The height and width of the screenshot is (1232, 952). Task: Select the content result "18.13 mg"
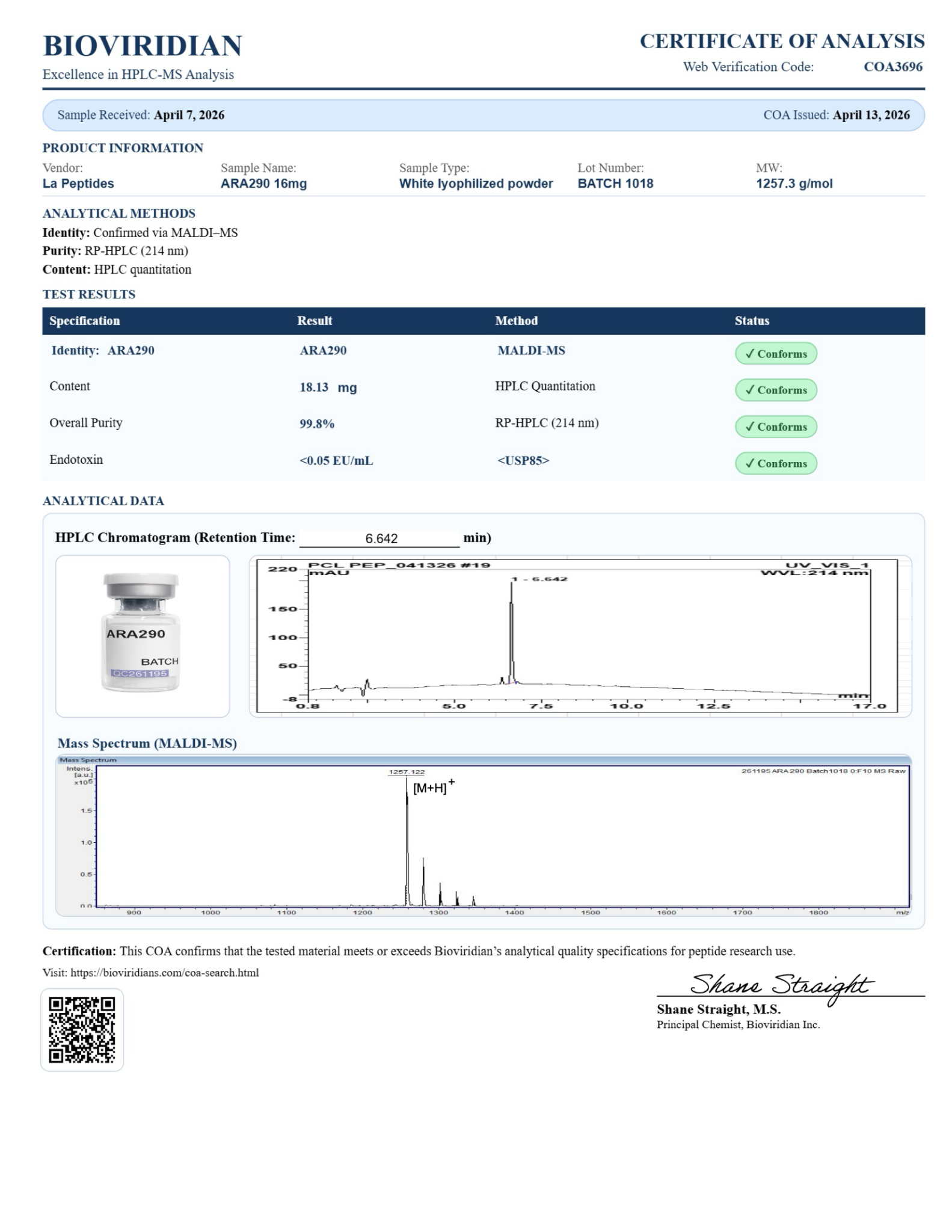328,387
